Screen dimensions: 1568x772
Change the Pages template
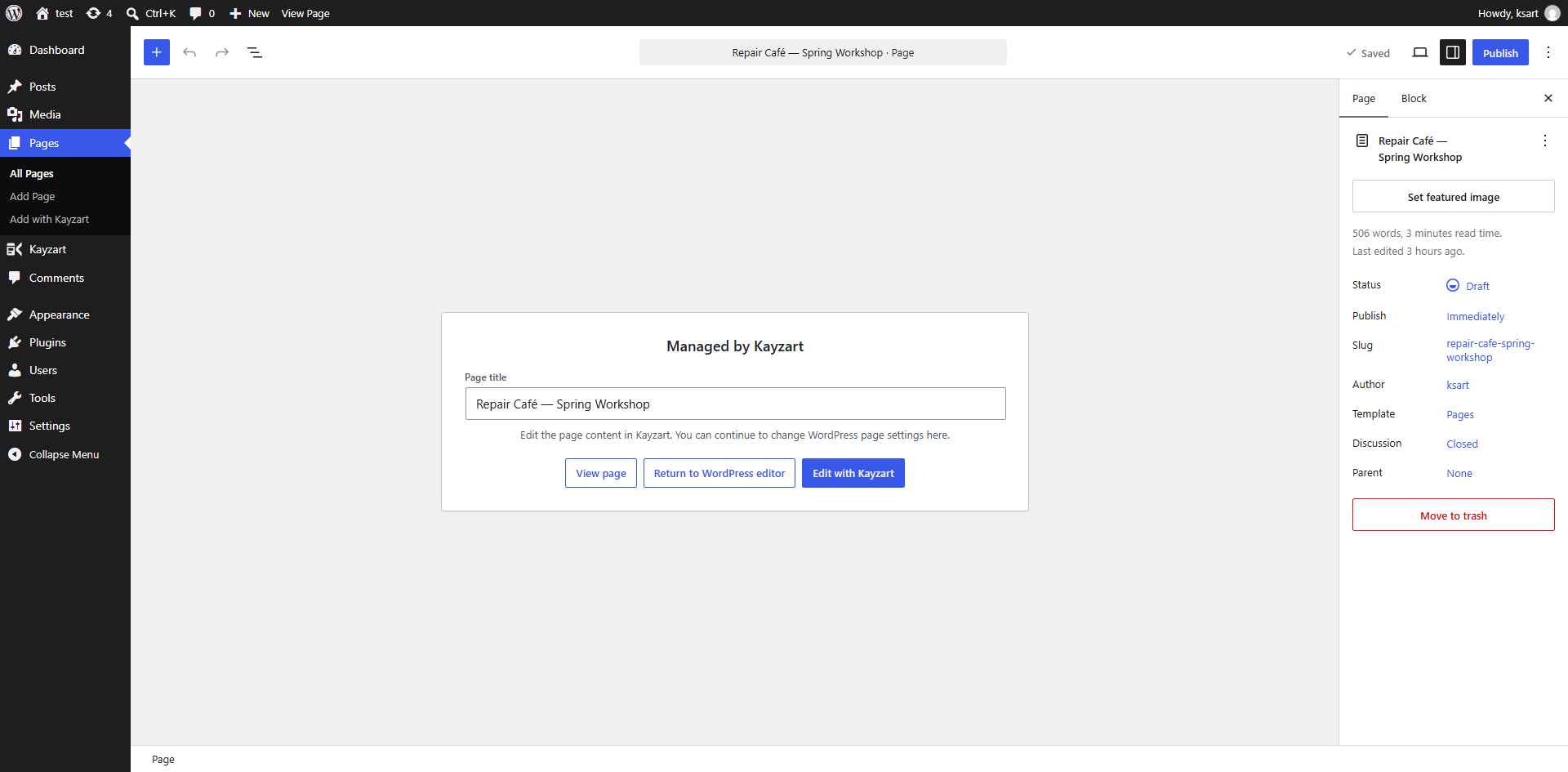[x=1460, y=414]
